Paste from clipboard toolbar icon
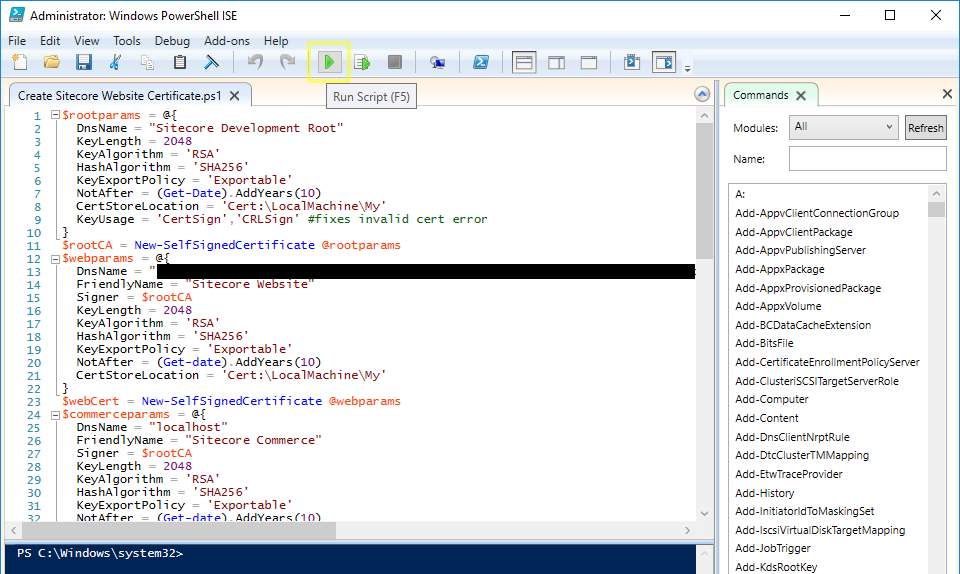This screenshot has height=574, width=960. pyautogui.click(x=179, y=62)
